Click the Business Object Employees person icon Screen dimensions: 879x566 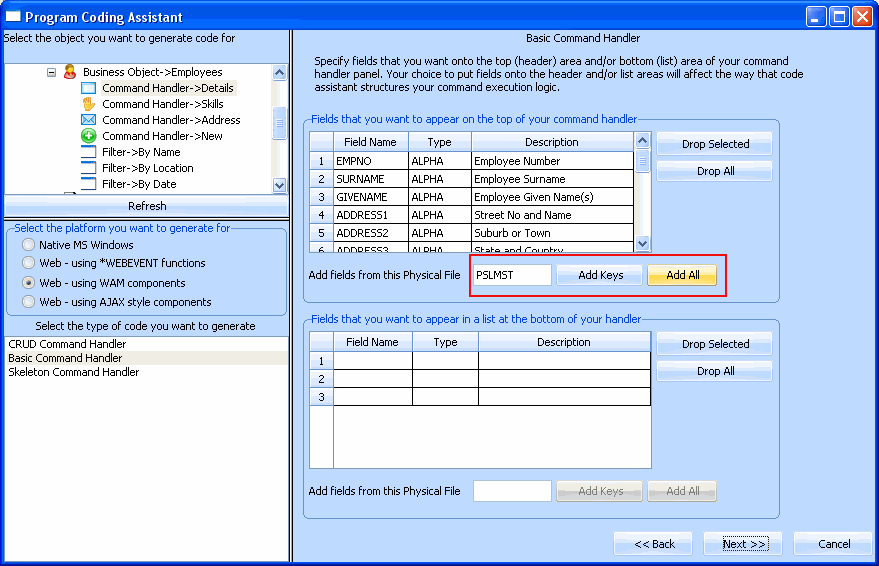[x=69, y=72]
